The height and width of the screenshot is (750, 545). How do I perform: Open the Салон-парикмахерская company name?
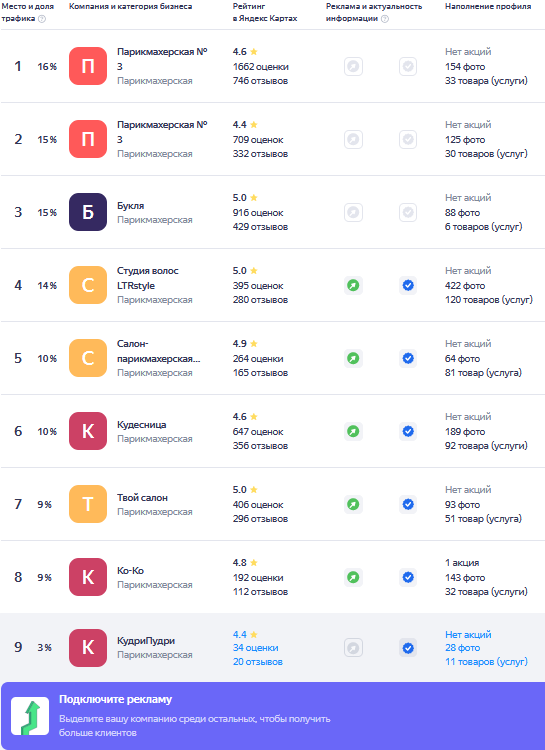(x=158, y=351)
